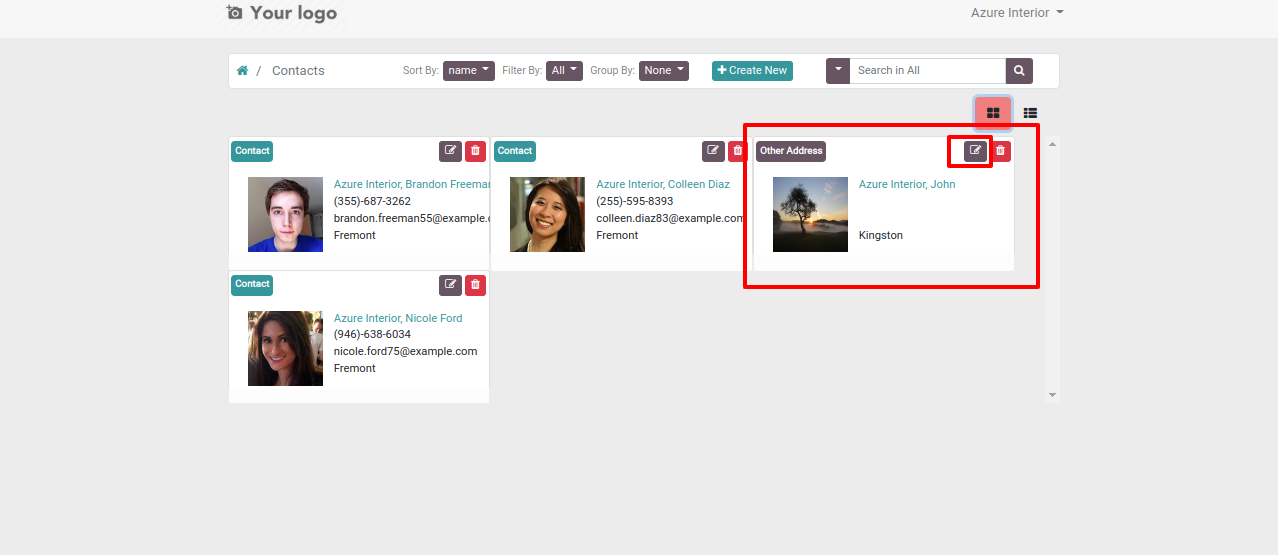Click scrollbar down arrow

tap(1052, 395)
